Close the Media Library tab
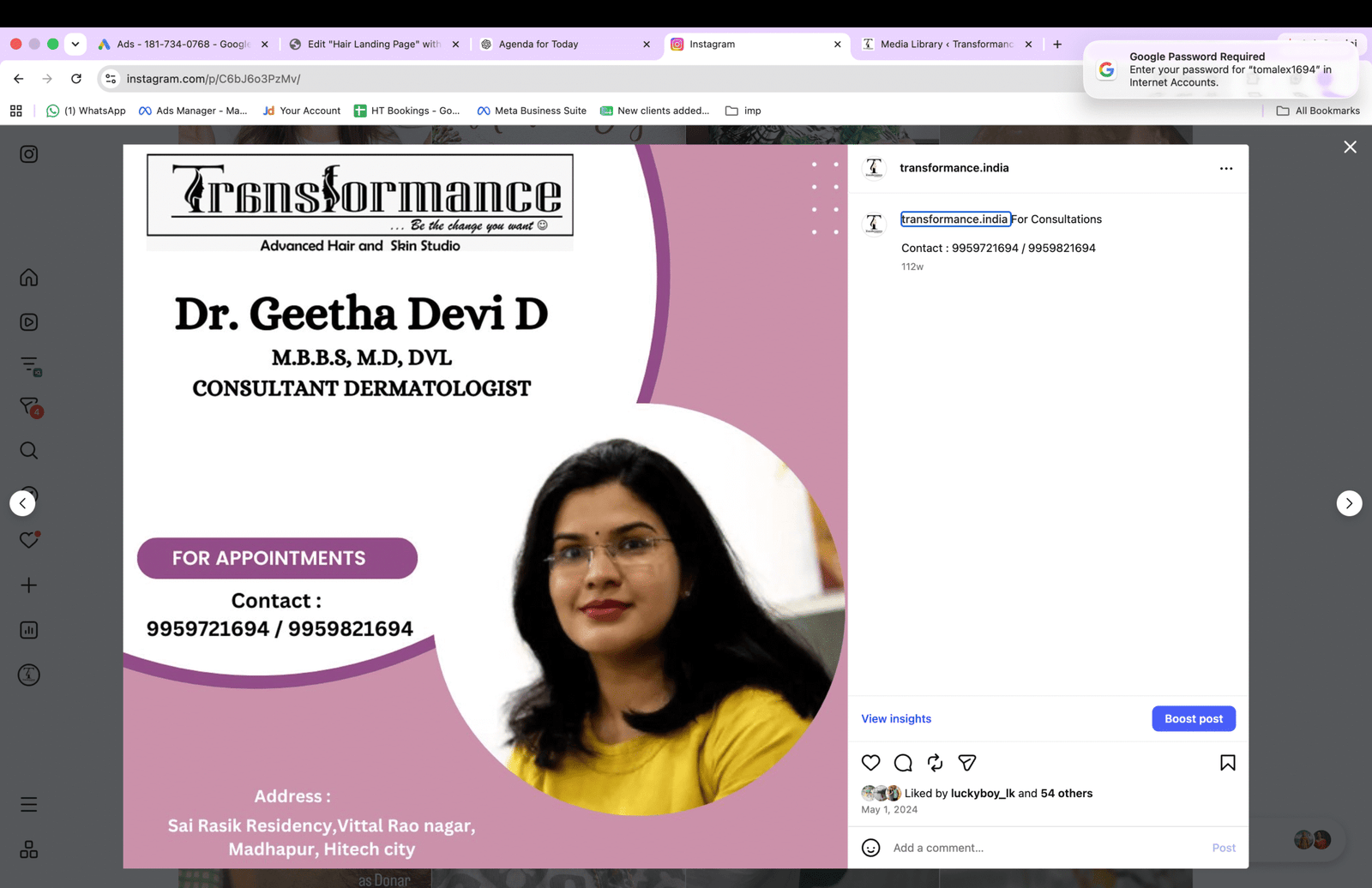Image resolution: width=1372 pixels, height=888 pixels. [1028, 44]
